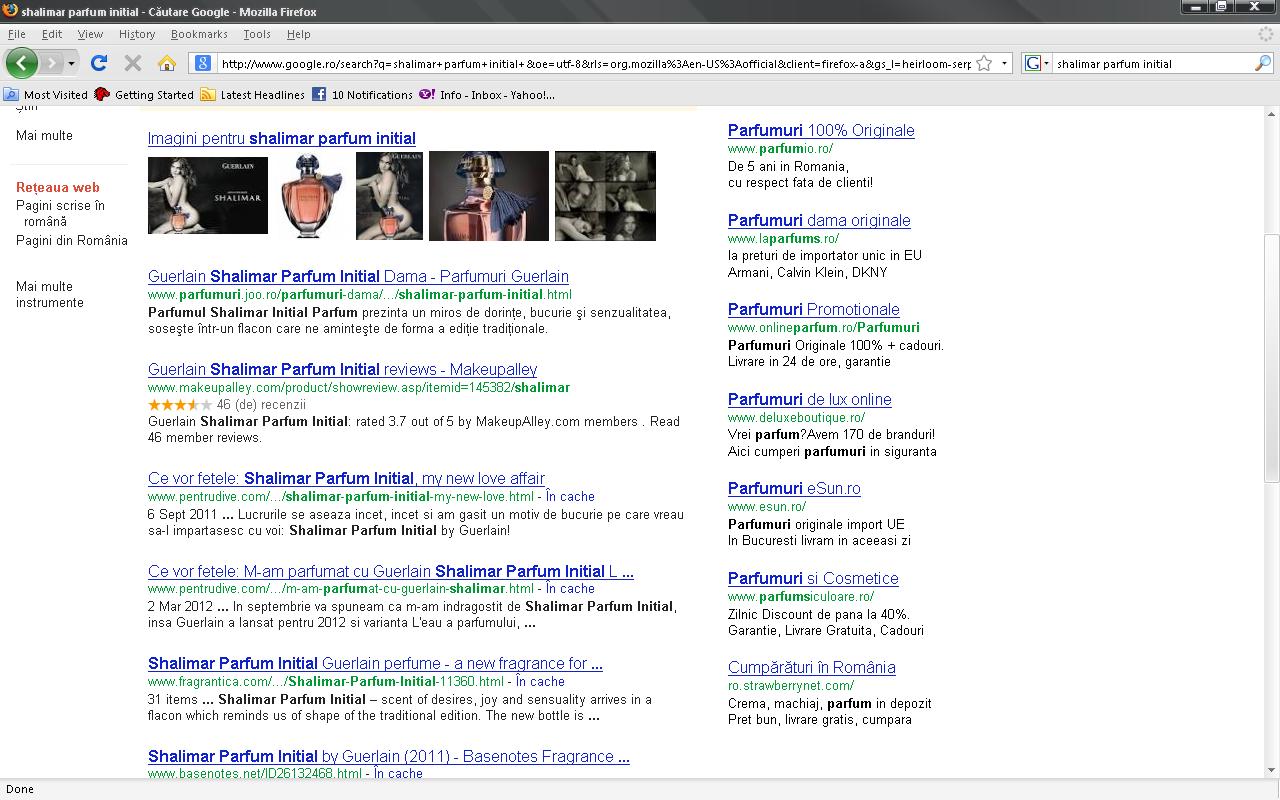
Task: Open the Parfumuri 100% Originale ad
Action: (821, 130)
